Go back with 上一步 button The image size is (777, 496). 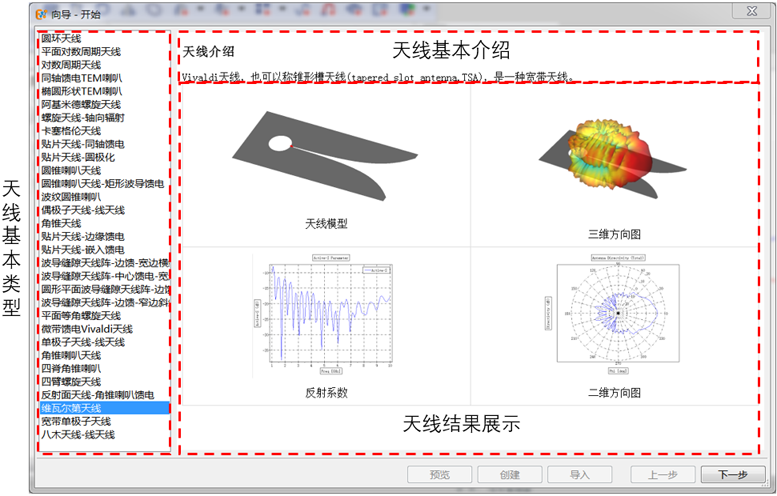click(x=663, y=475)
